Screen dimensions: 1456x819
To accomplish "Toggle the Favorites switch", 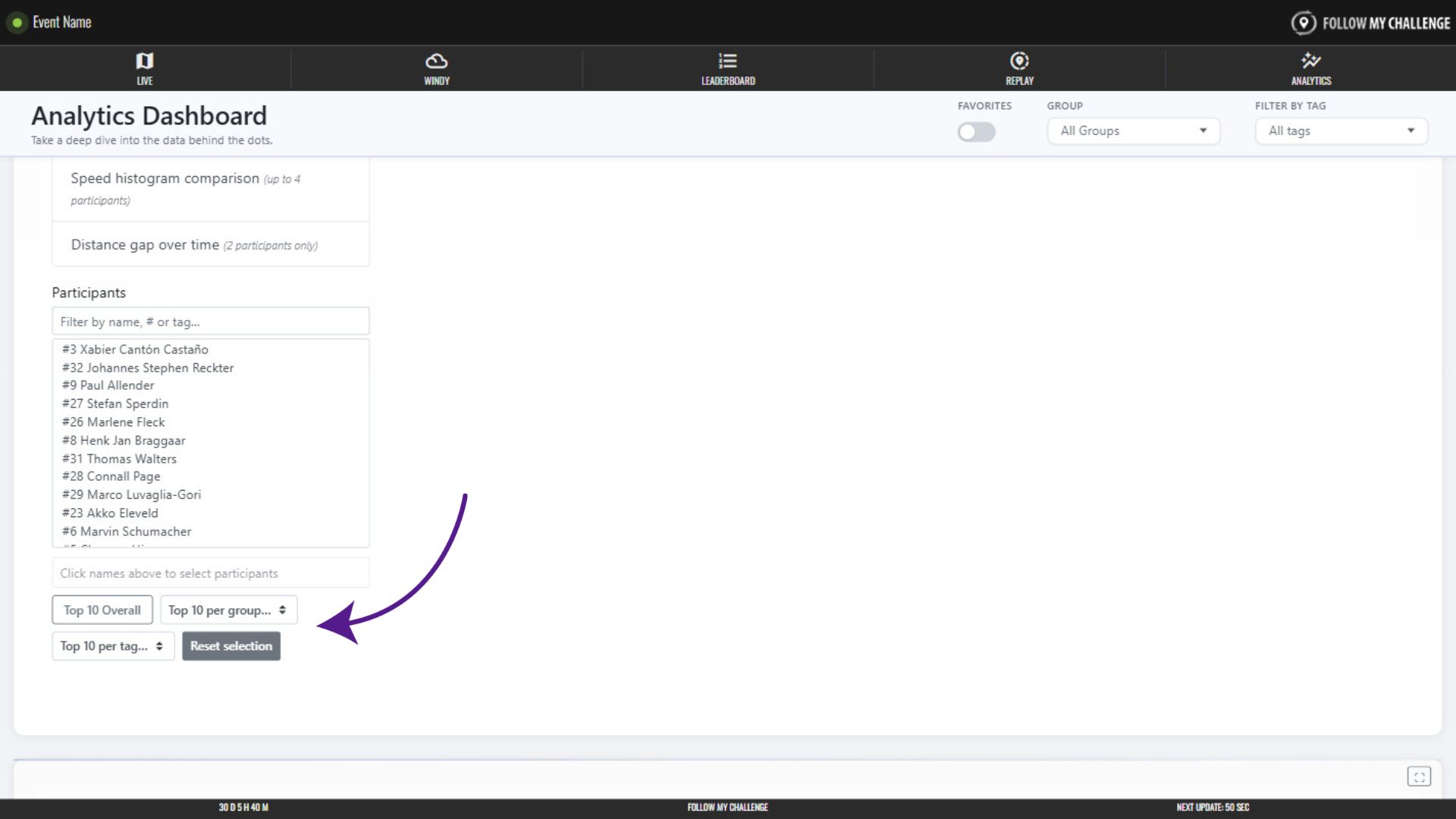I will point(976,132).
